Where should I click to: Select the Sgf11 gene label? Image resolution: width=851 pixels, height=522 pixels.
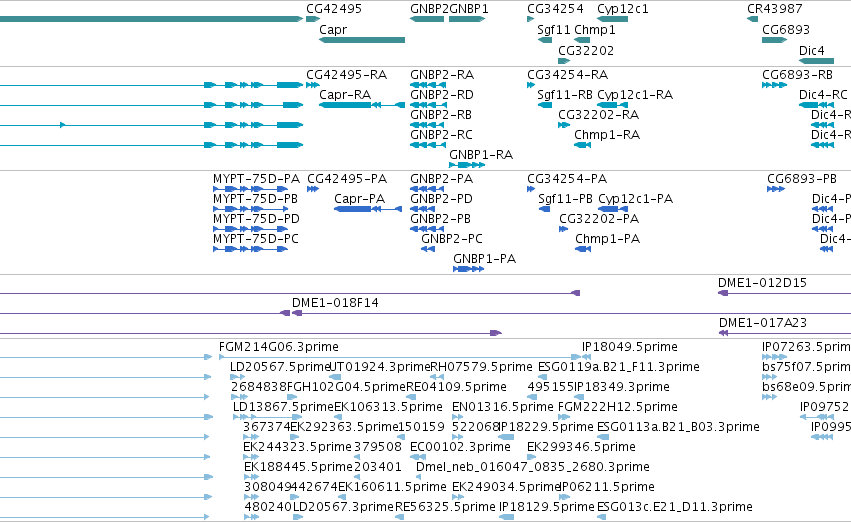554,29
